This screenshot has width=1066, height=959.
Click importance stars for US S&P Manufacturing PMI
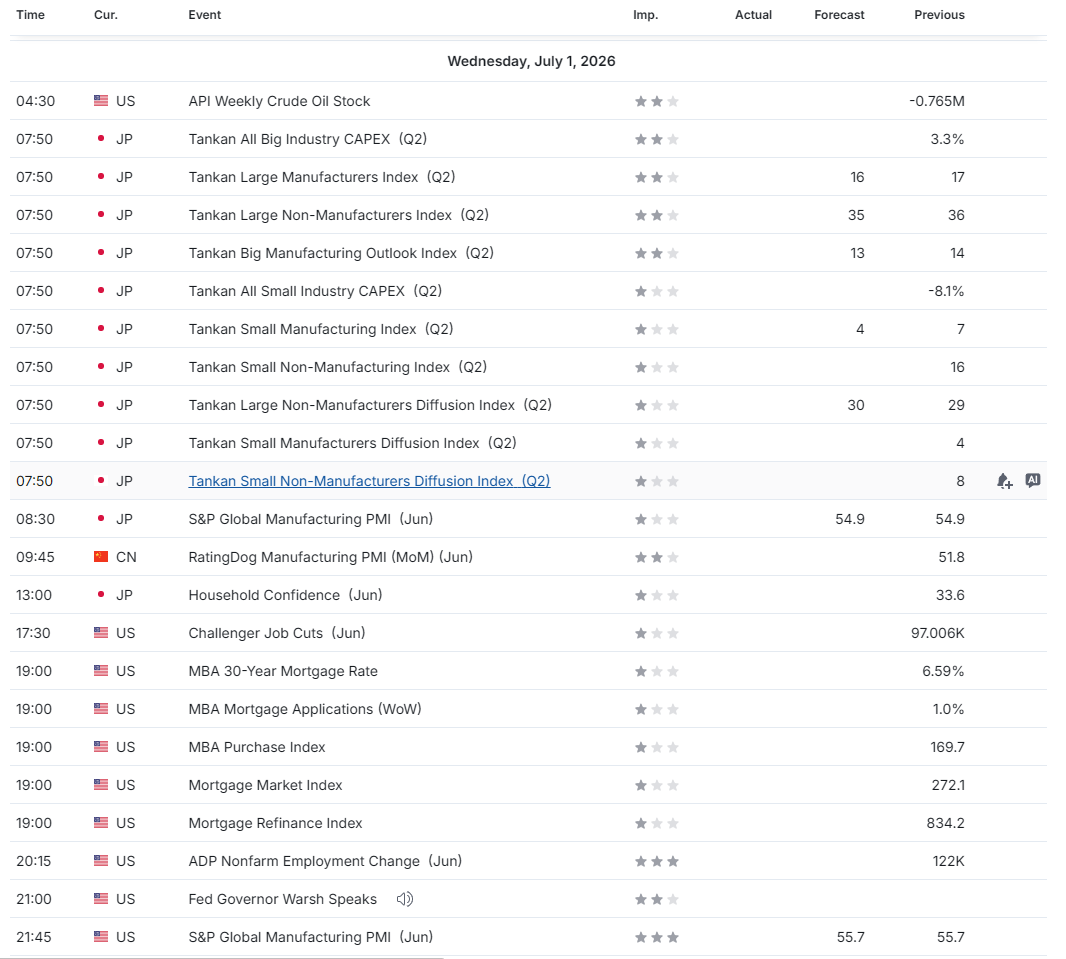[x=657, y=937]
